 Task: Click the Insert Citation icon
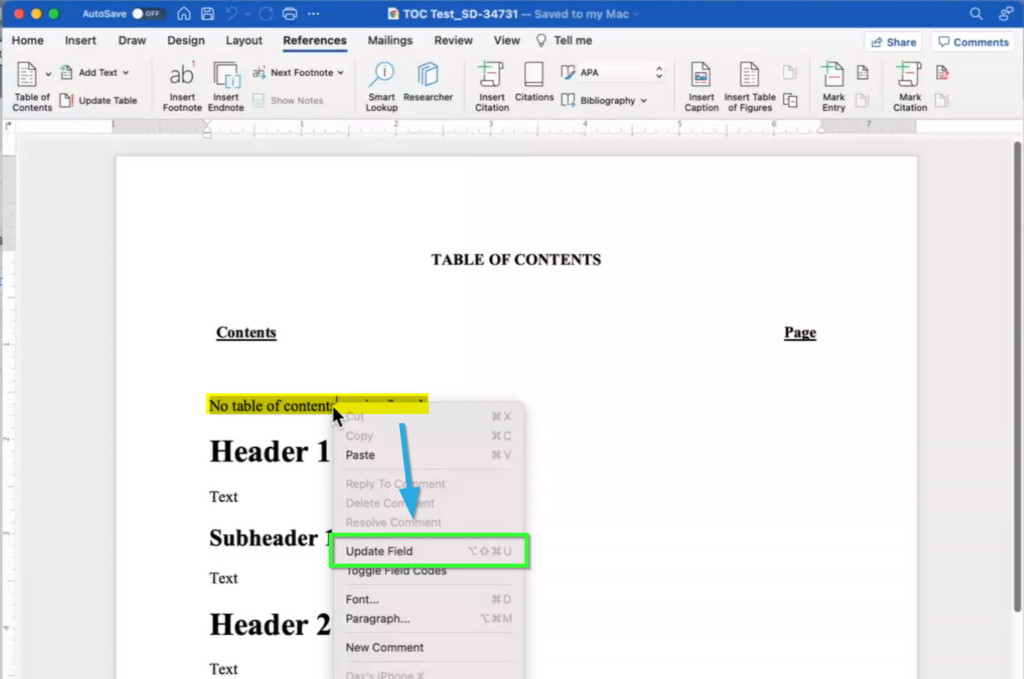coord(491,76)
